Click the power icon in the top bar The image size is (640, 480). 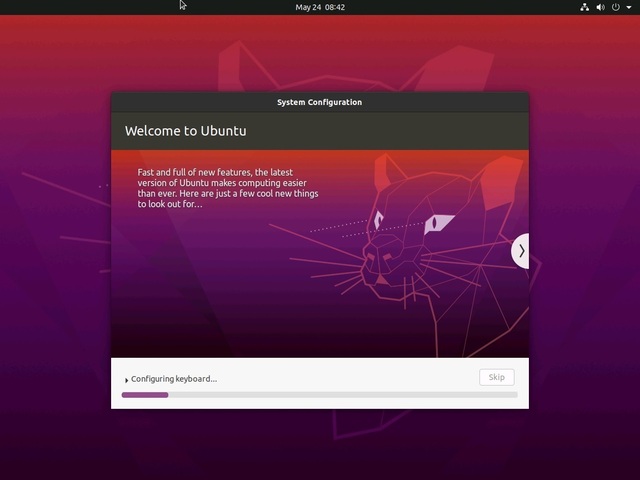coord(616,7)
